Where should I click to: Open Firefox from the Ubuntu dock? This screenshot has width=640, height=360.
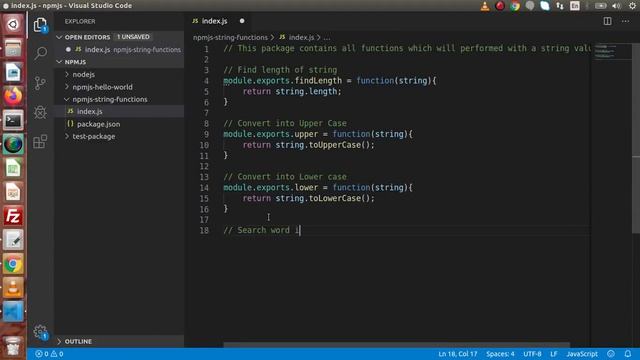pyautogui.click(x=13, y=96)
